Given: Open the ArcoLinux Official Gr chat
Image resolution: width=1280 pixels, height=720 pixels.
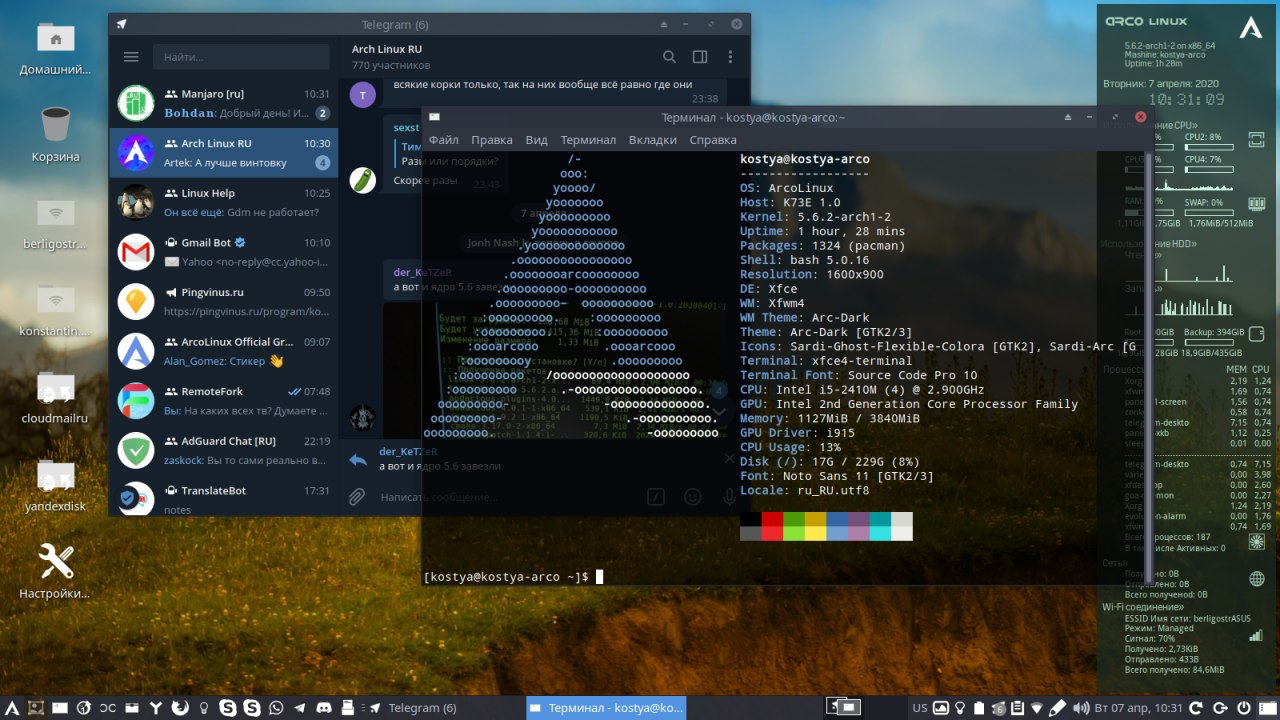Looking at the screenshot, I should coord(224,351).
